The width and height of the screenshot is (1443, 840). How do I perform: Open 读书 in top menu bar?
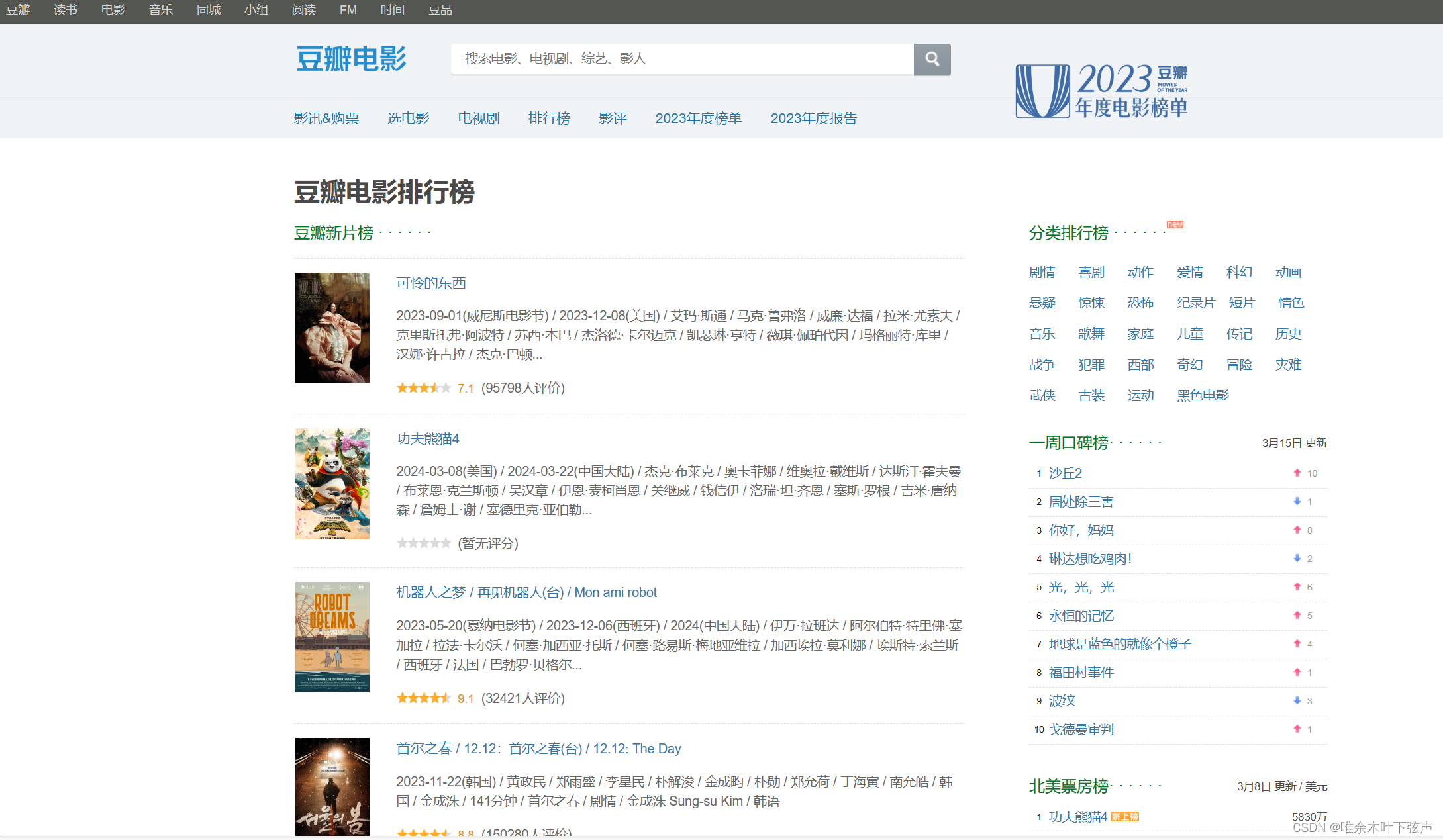pos(65,10)
